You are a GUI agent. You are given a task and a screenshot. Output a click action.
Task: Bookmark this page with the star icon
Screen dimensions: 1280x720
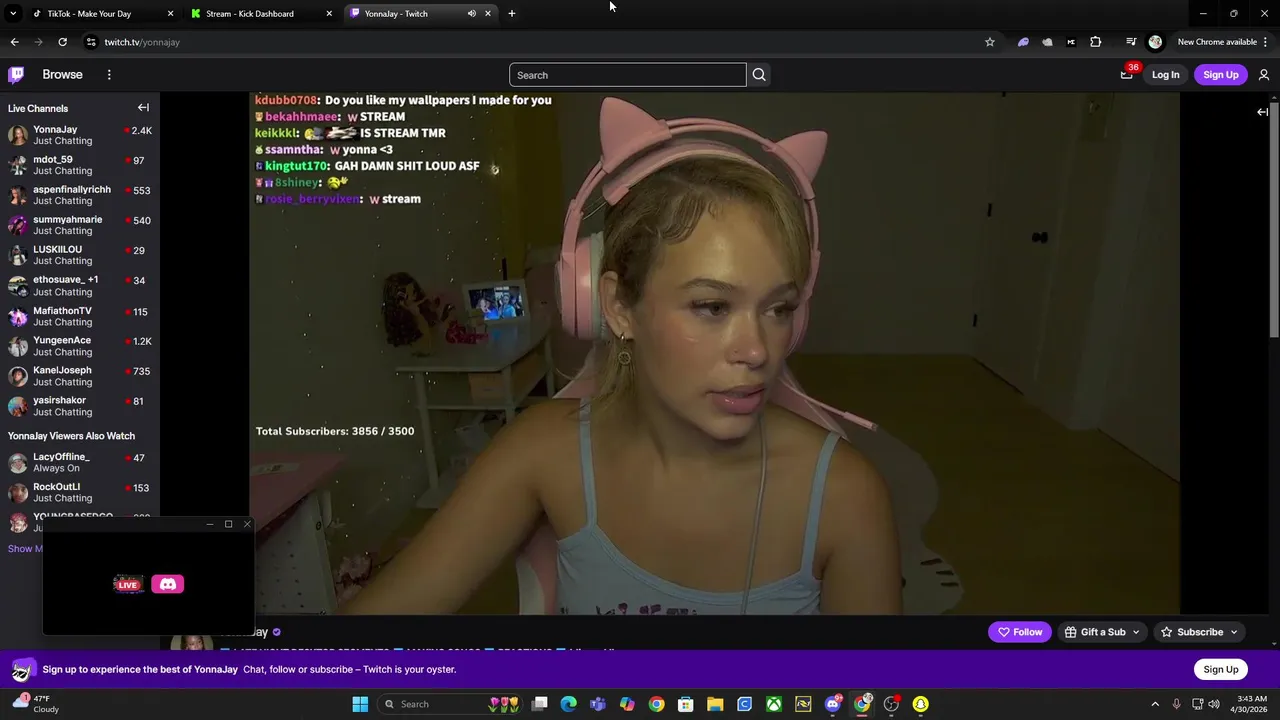(990, 42)
